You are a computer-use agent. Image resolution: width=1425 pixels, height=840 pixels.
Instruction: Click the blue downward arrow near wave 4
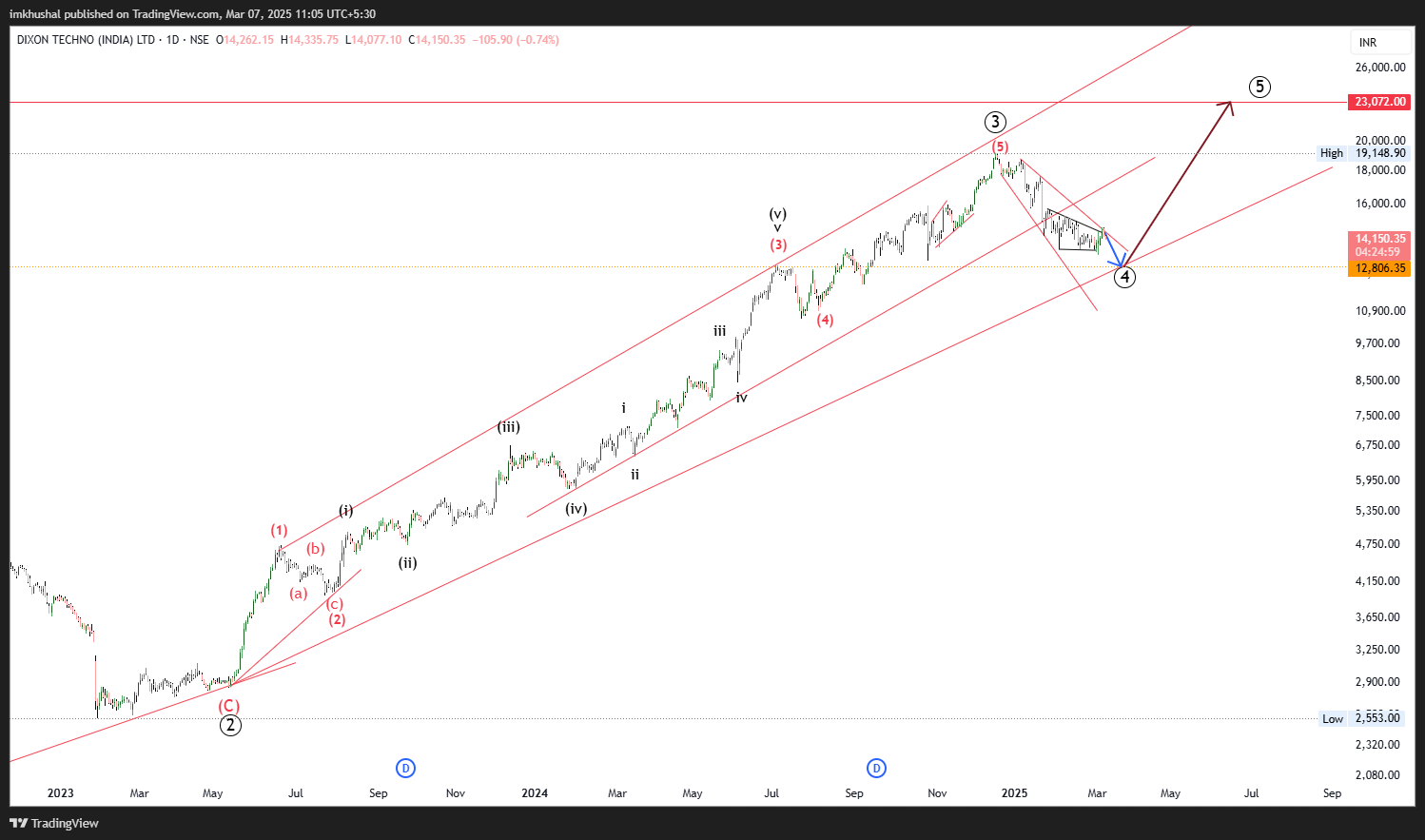1115,249
